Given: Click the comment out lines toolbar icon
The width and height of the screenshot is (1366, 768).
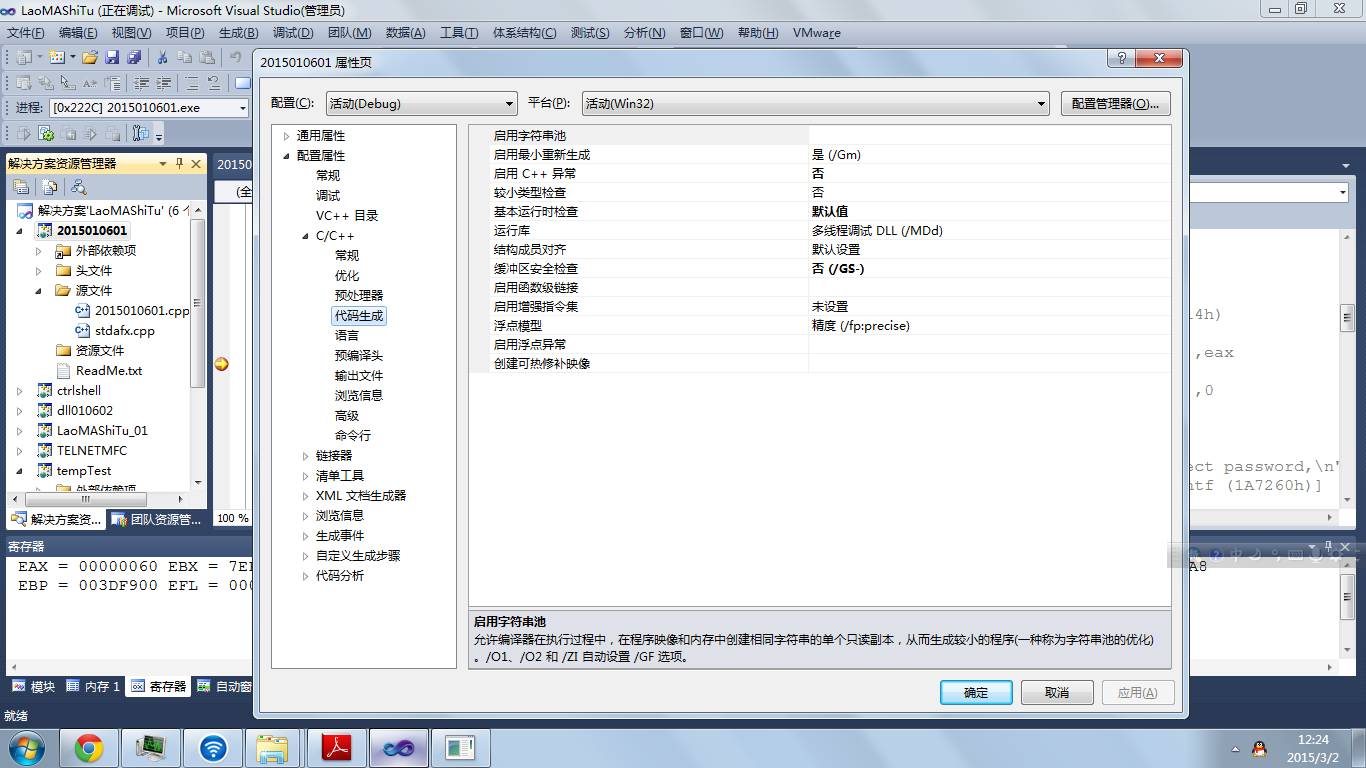Looking at the screenshot, I should pos(192,83).
